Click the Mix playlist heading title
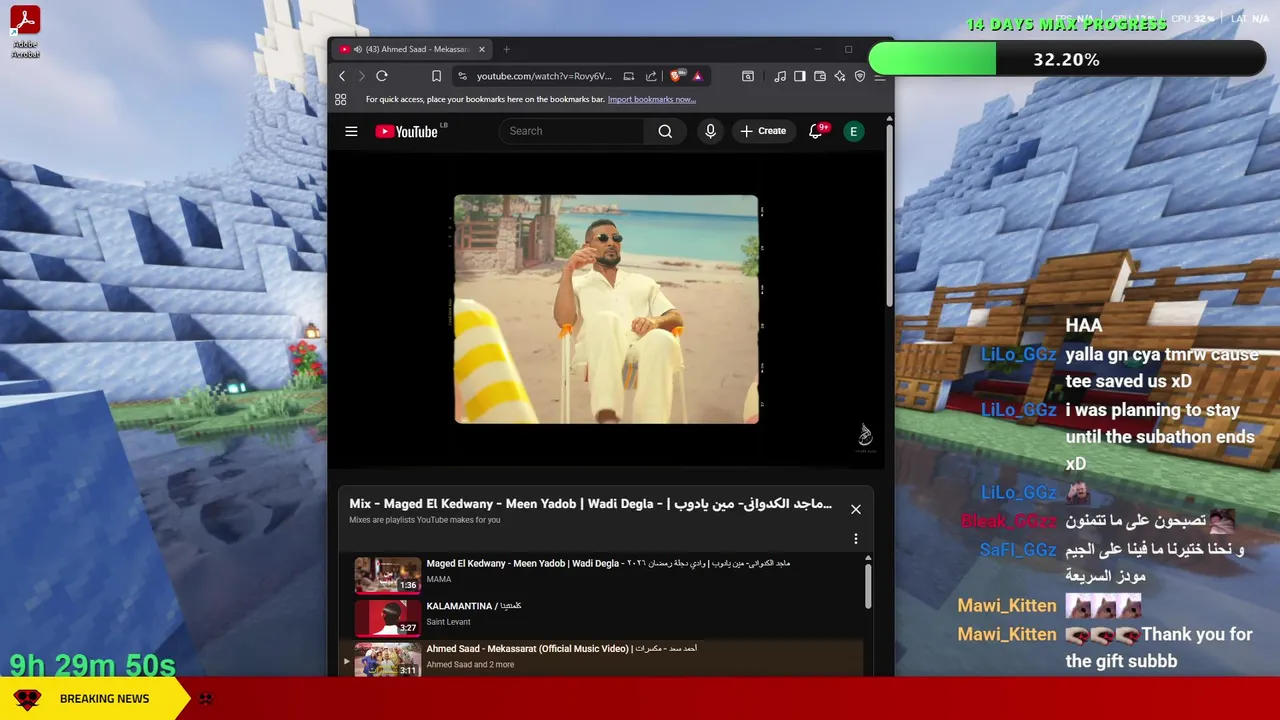The width and height of the screenshot is (1280, 720). tap(590, 504)
